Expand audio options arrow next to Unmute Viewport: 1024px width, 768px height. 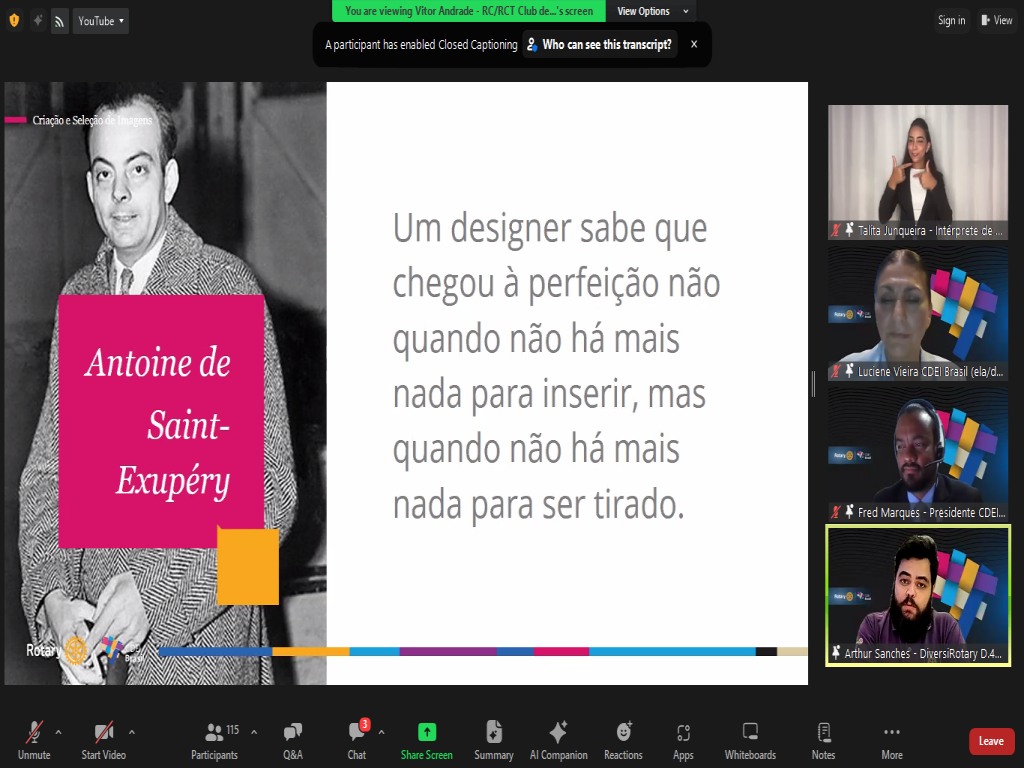[x=58, y=731]
